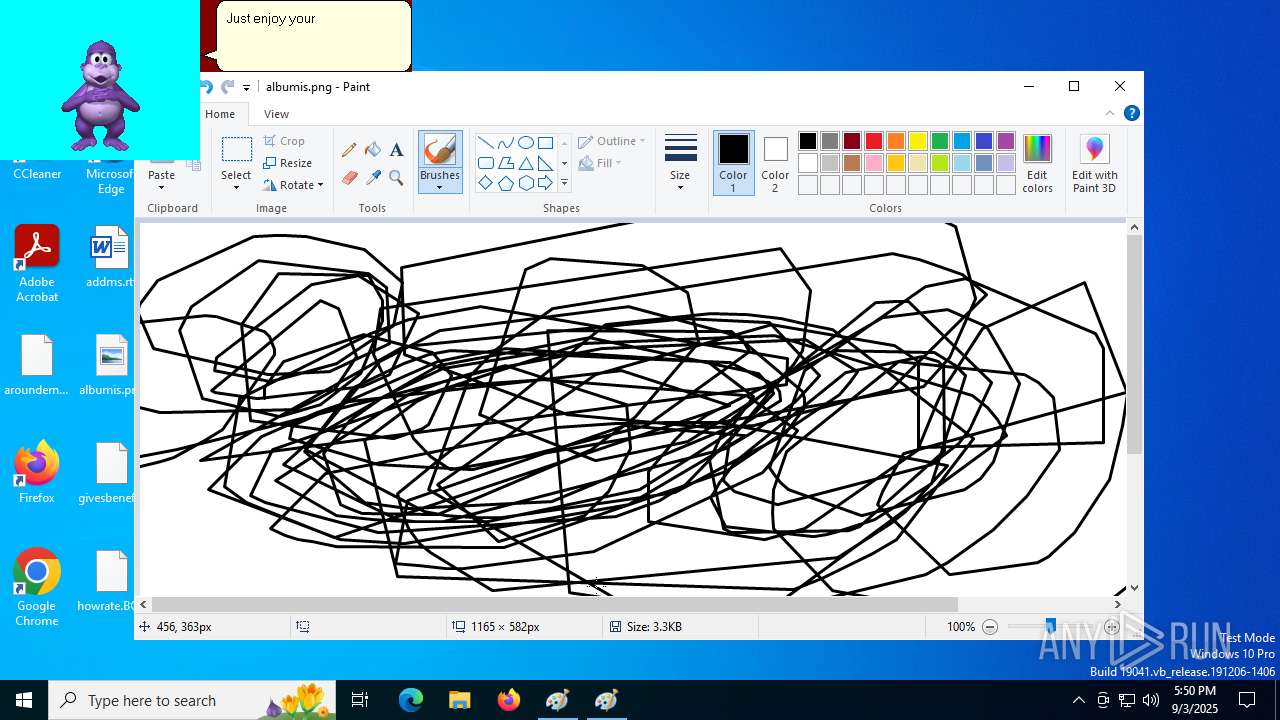Adjust the zoom level slider handle
Image resolution: width=1280 pixels, height=720 pixels.
click(x=1050, y=627)
